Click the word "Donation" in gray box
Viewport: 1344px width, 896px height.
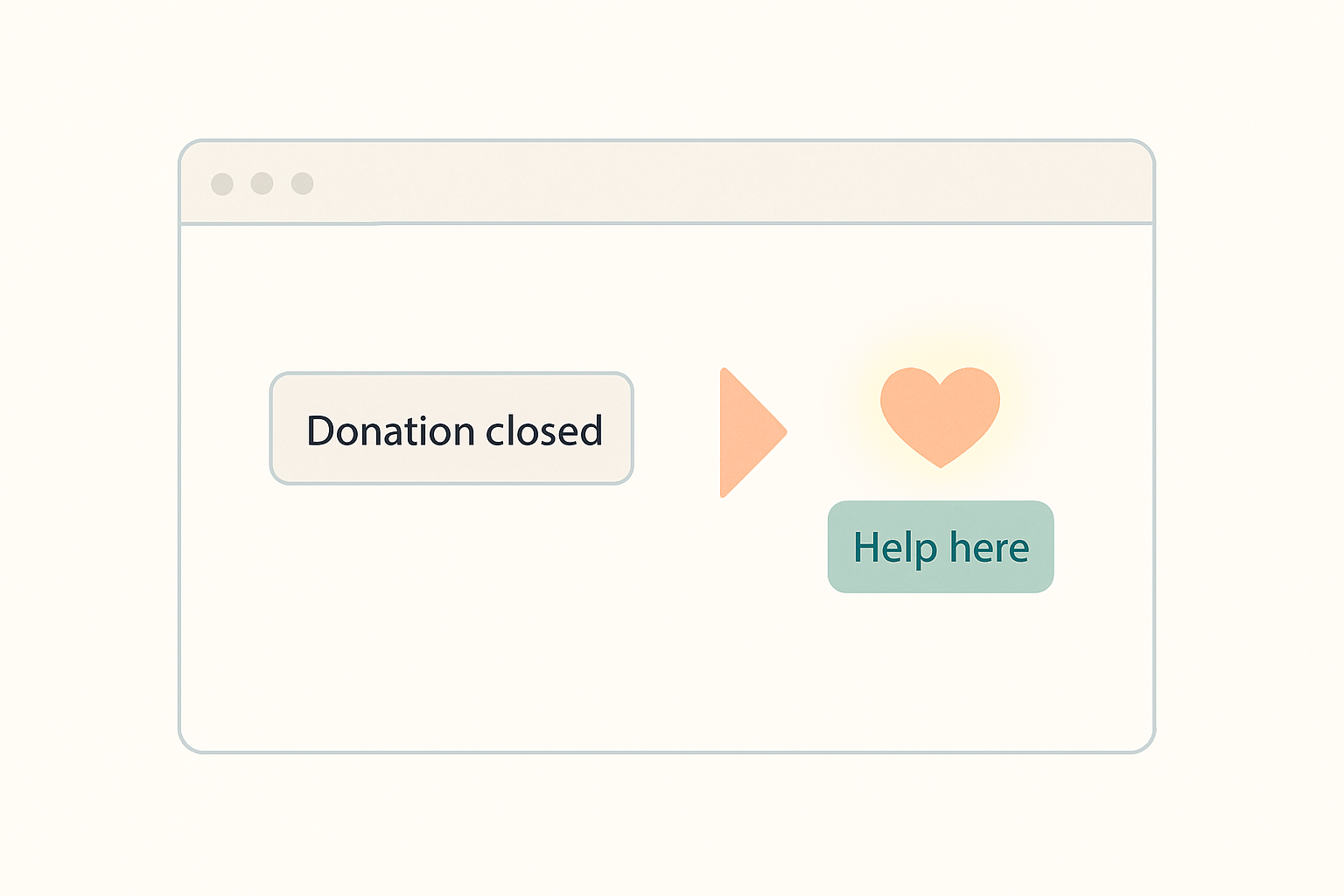pos(389,430)
